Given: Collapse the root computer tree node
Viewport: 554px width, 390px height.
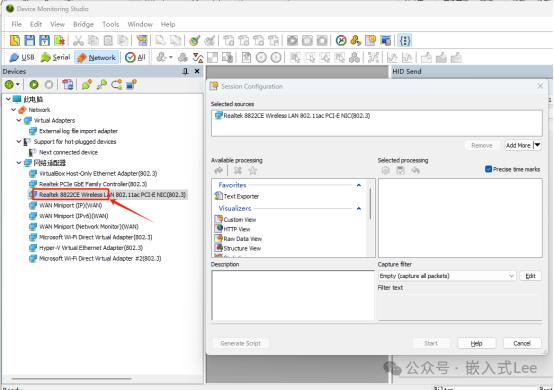Looking at the screenshot, I should coord(8,99).
